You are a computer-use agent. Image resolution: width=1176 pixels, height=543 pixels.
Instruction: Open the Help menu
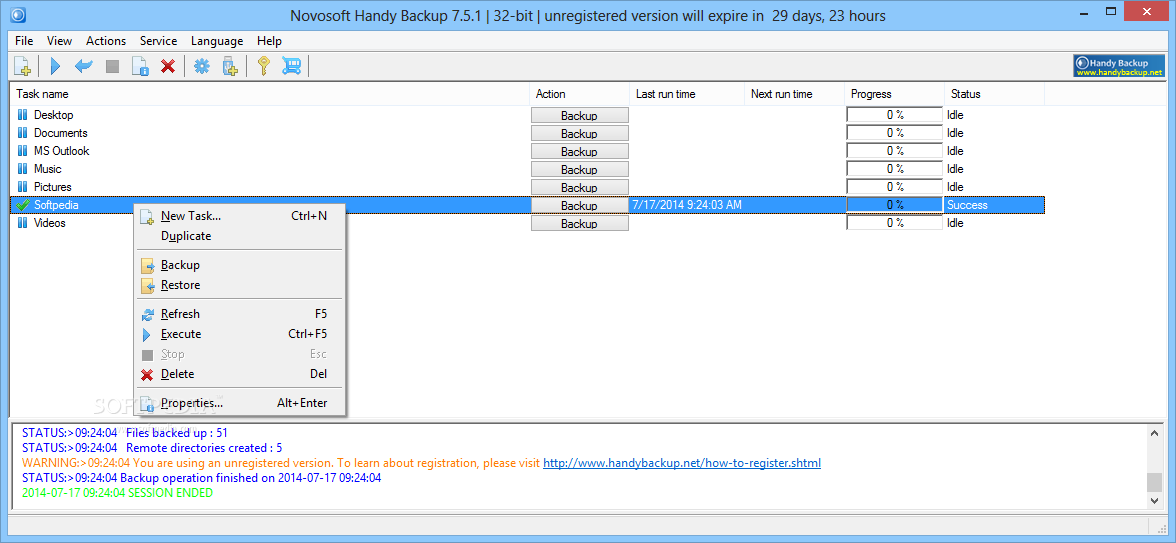click(x=269, y=41)
